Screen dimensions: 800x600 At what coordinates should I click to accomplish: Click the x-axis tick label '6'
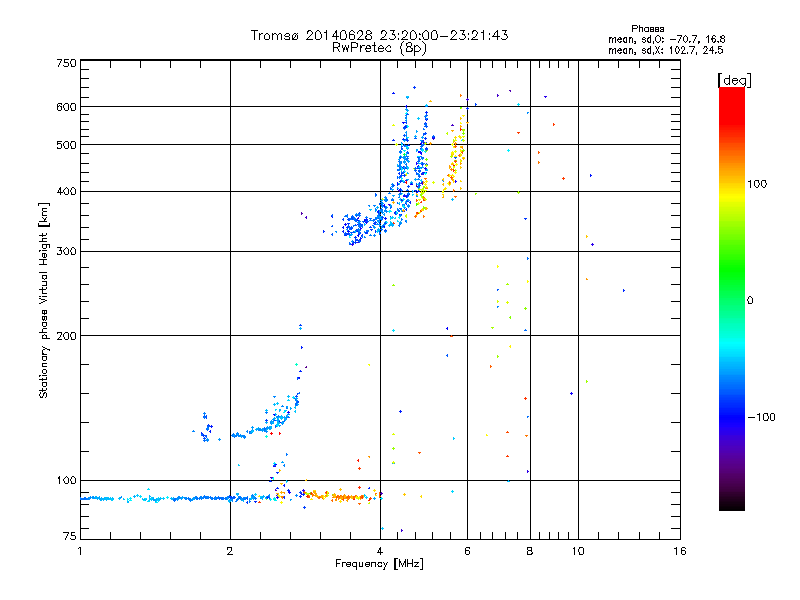467,551
